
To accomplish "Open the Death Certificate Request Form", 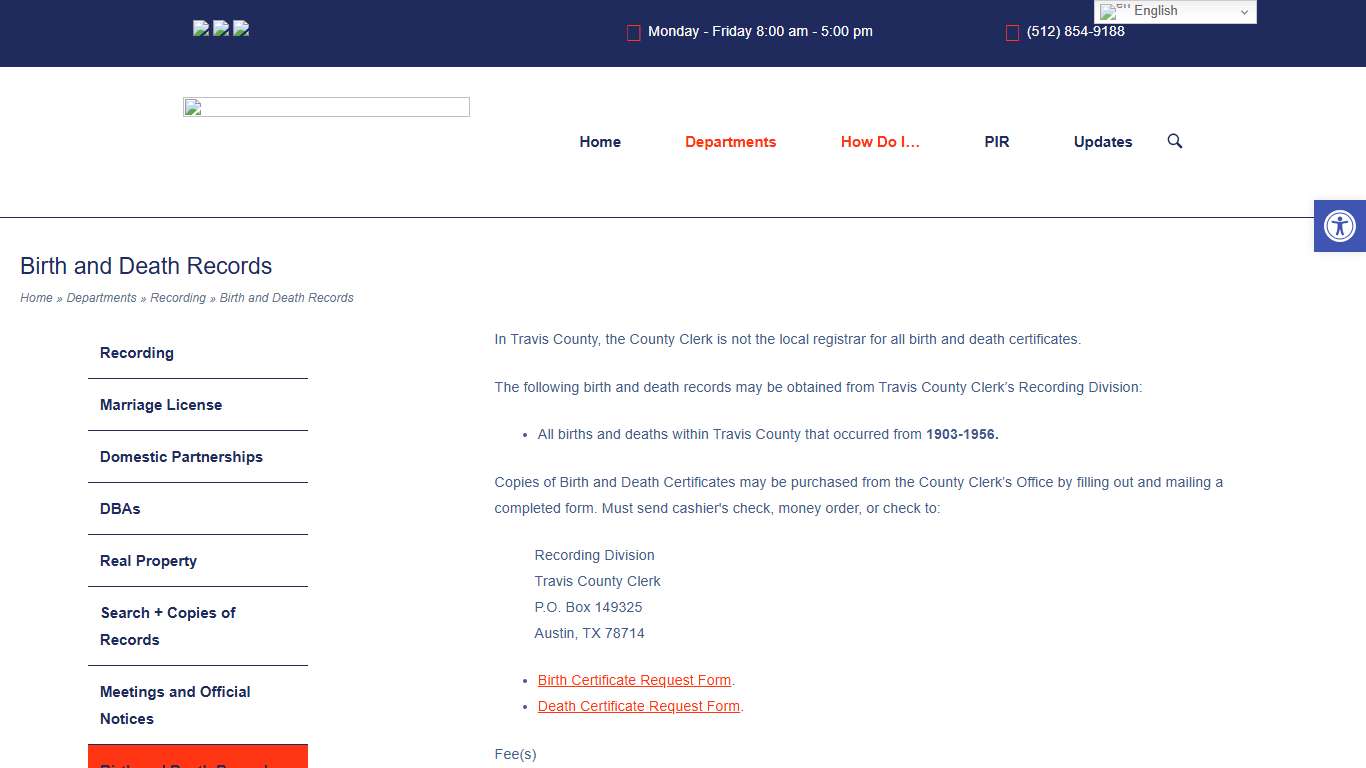I will (638, 706).
